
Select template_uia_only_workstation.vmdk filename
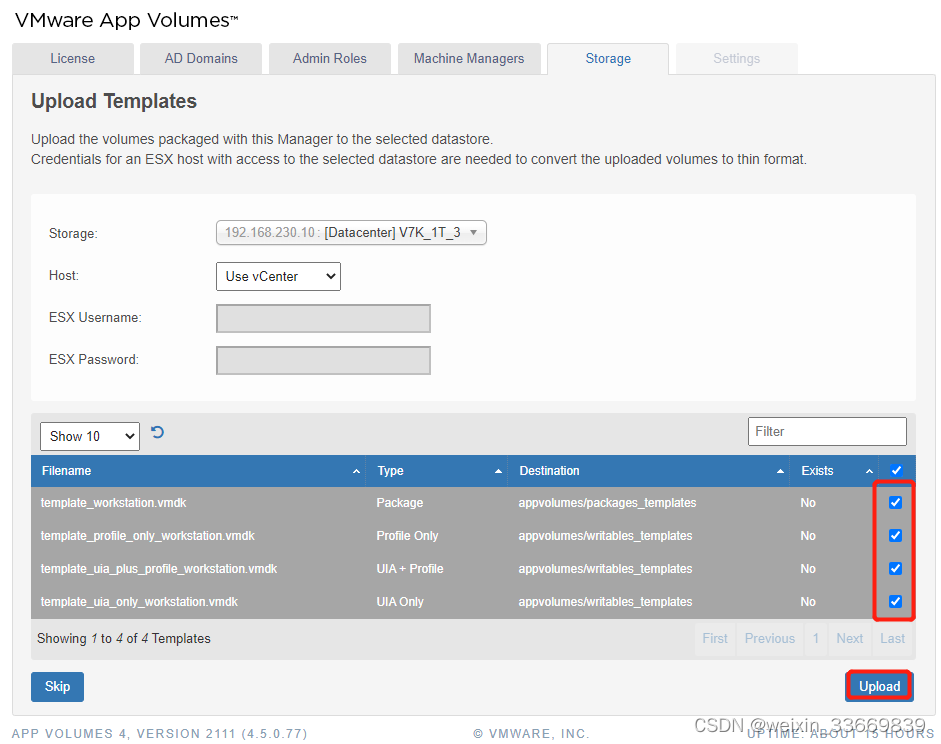coord(139,602)
